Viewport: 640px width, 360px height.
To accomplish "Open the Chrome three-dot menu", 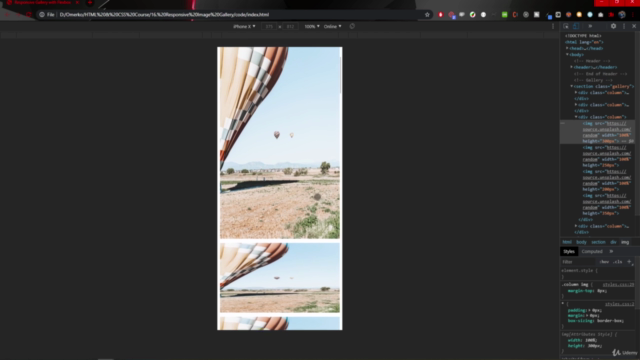I will [633, 15].
